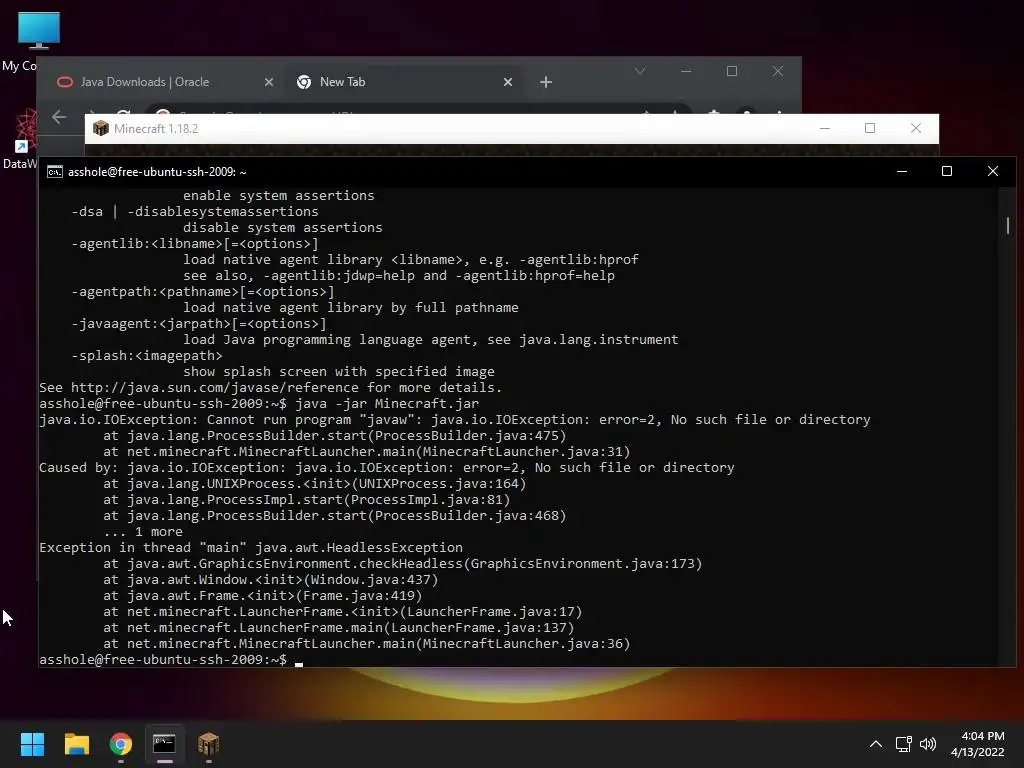Maximize the Chrome window
The image size is (1024, 768).
tap(731, 71)
